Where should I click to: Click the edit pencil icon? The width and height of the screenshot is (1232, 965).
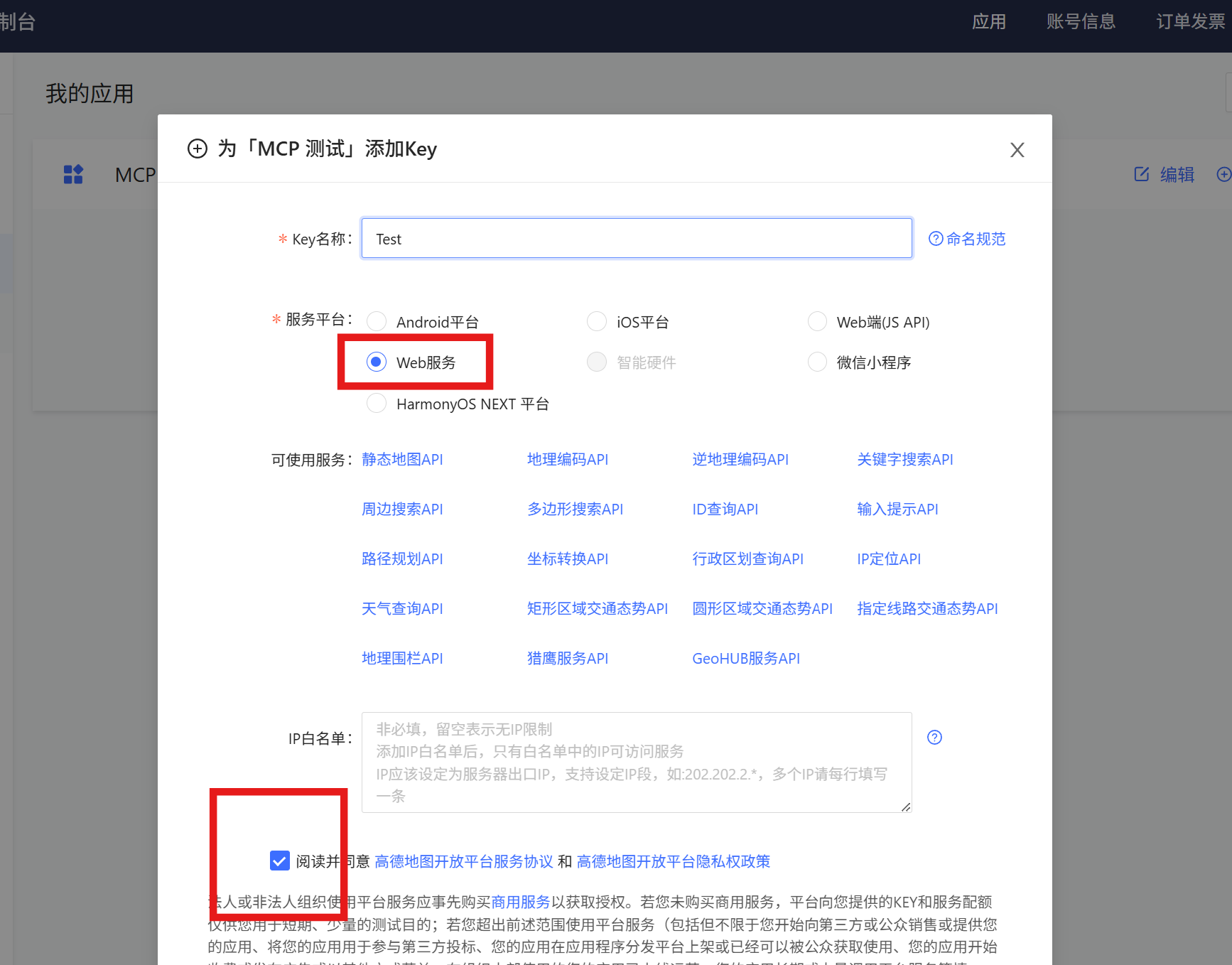point(1141,174)
